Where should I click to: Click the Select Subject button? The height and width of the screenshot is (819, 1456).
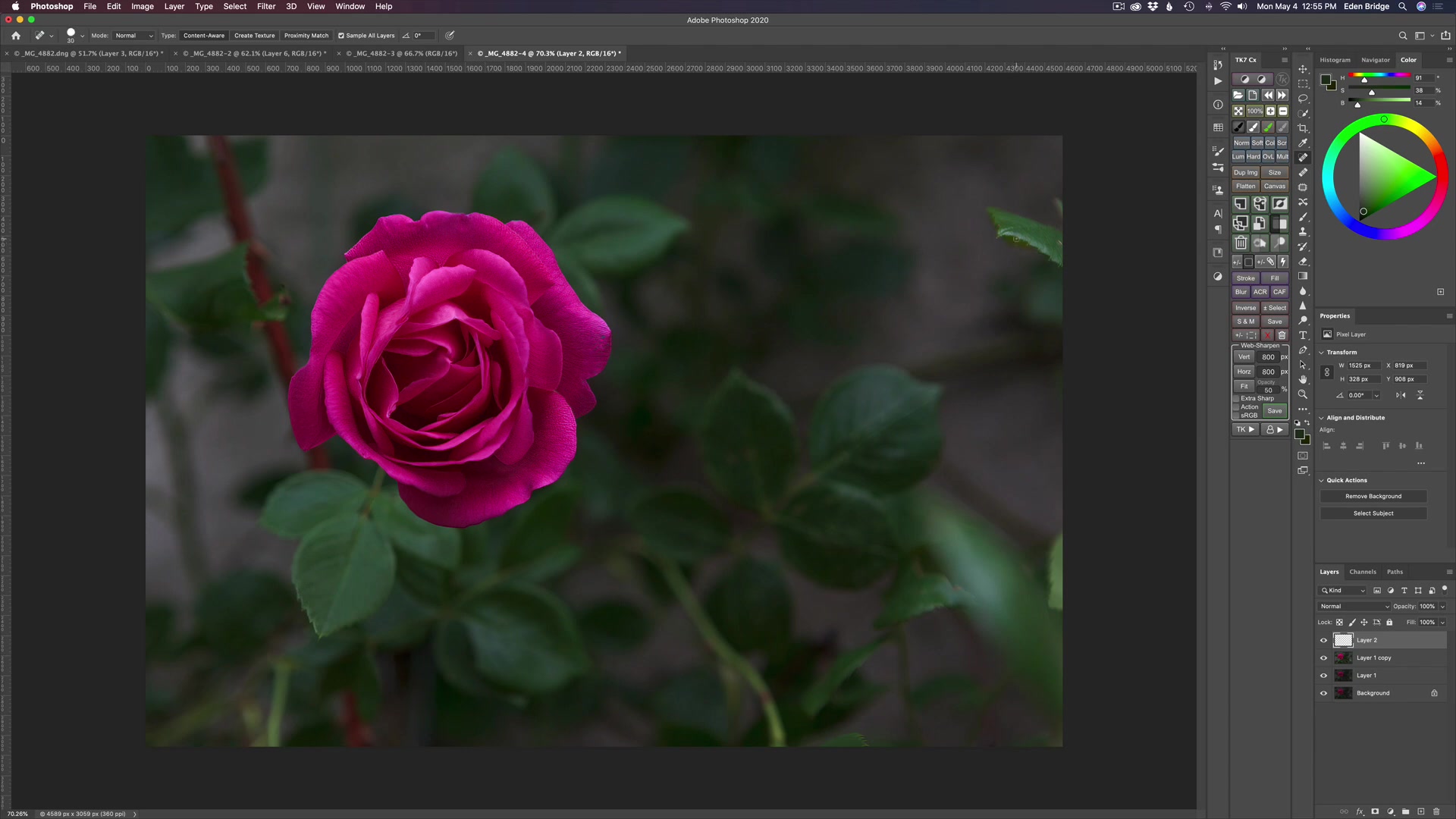click(1373, 513)
